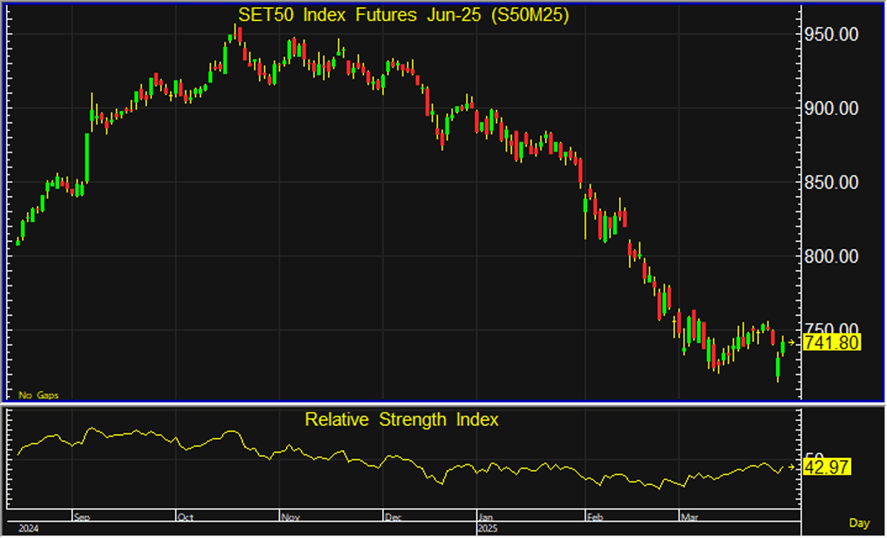This screenshot has width=887, height=538.
Task: Click the Mar marker on time axis
Action: 690,517
